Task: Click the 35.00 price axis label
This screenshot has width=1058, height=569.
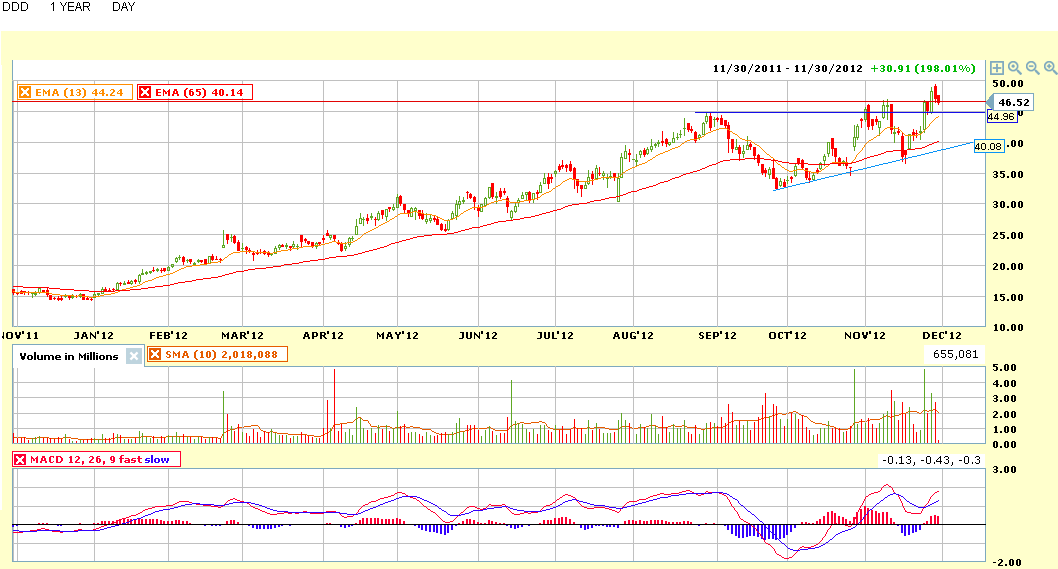Action: pyautogui.click(x=1008, y=175)
